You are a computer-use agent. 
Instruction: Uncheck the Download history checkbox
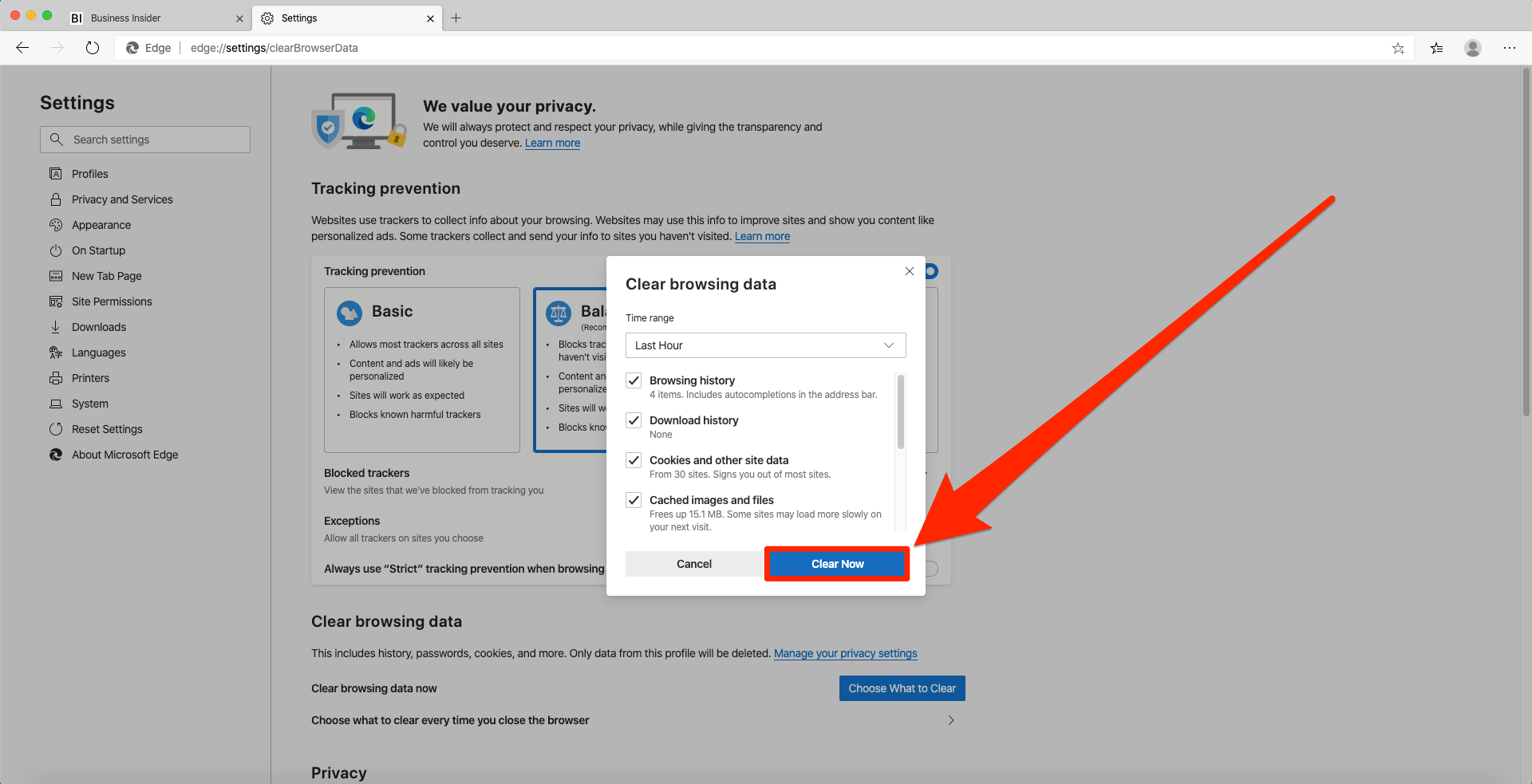pos(634,420)
